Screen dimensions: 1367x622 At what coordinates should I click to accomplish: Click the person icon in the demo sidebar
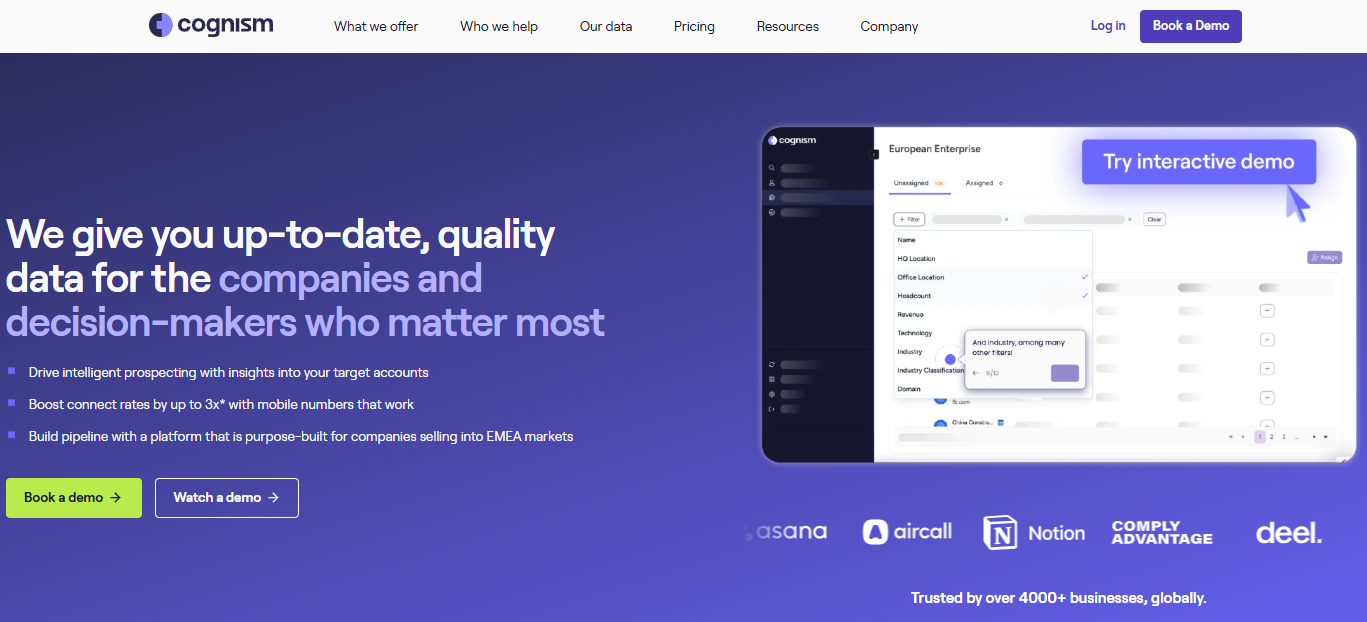pos(772,183)
